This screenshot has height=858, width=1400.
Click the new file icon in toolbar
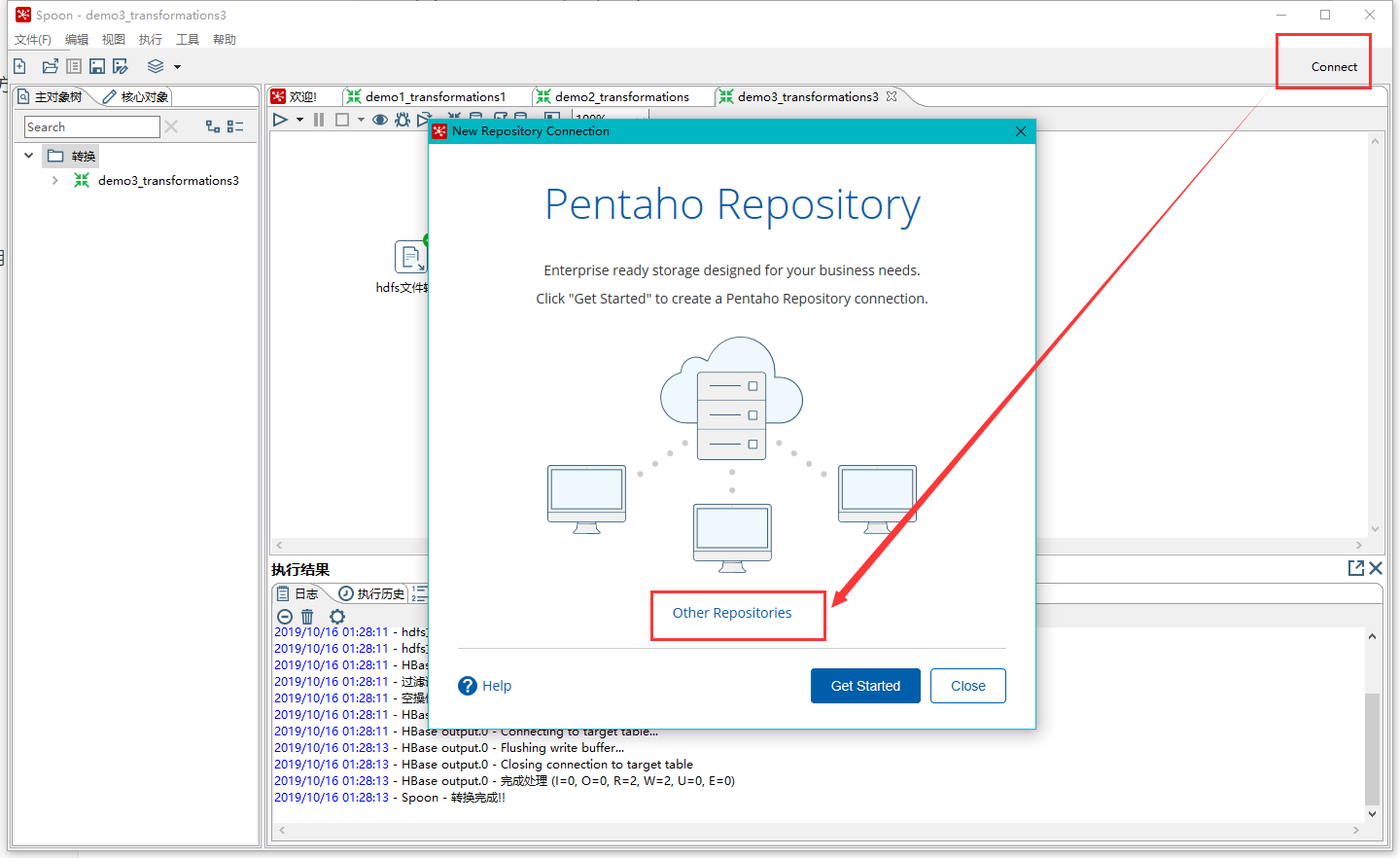point(19,66)
